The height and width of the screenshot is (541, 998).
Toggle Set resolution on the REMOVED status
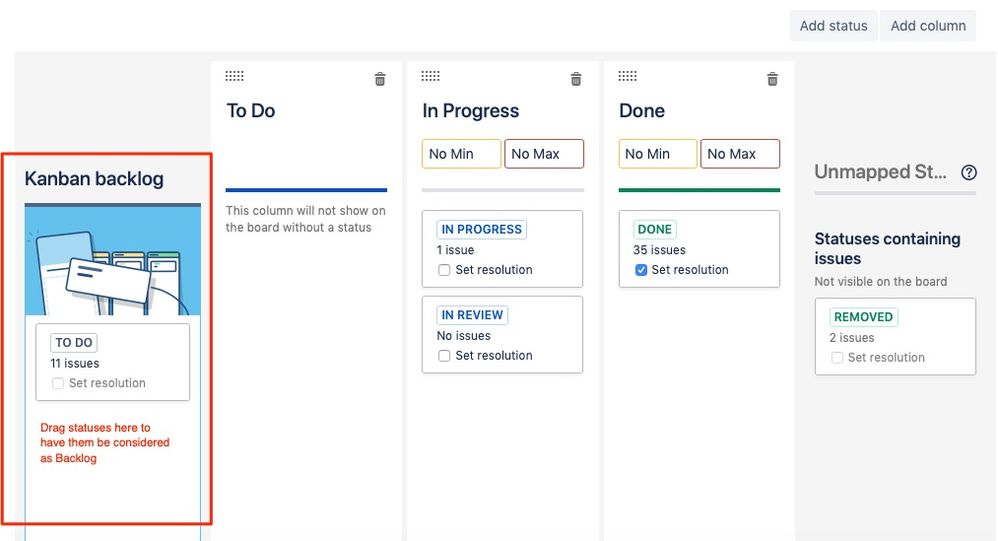[x=837, y=358]
